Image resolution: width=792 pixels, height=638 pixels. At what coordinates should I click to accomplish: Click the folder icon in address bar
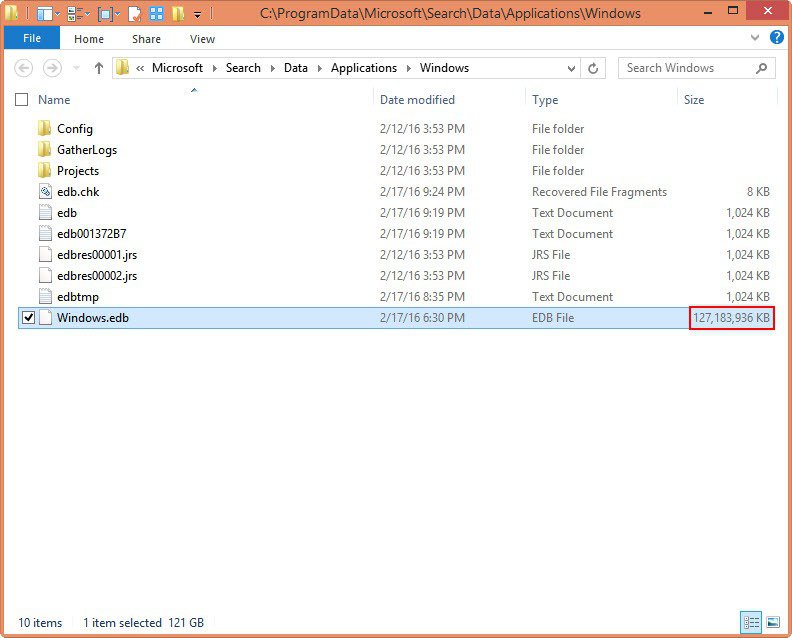(x=122, y=67)
